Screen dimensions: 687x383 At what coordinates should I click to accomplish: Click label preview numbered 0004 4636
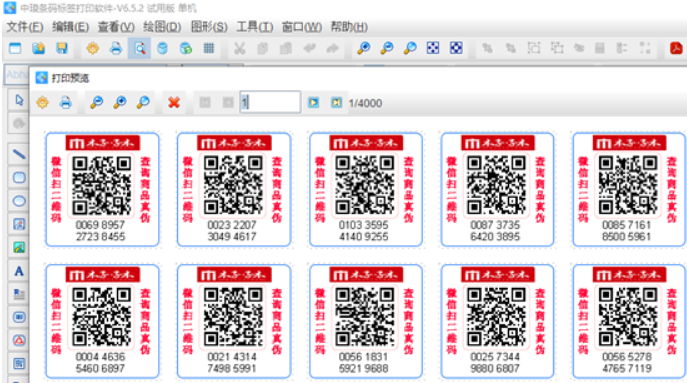click(103, 321)
